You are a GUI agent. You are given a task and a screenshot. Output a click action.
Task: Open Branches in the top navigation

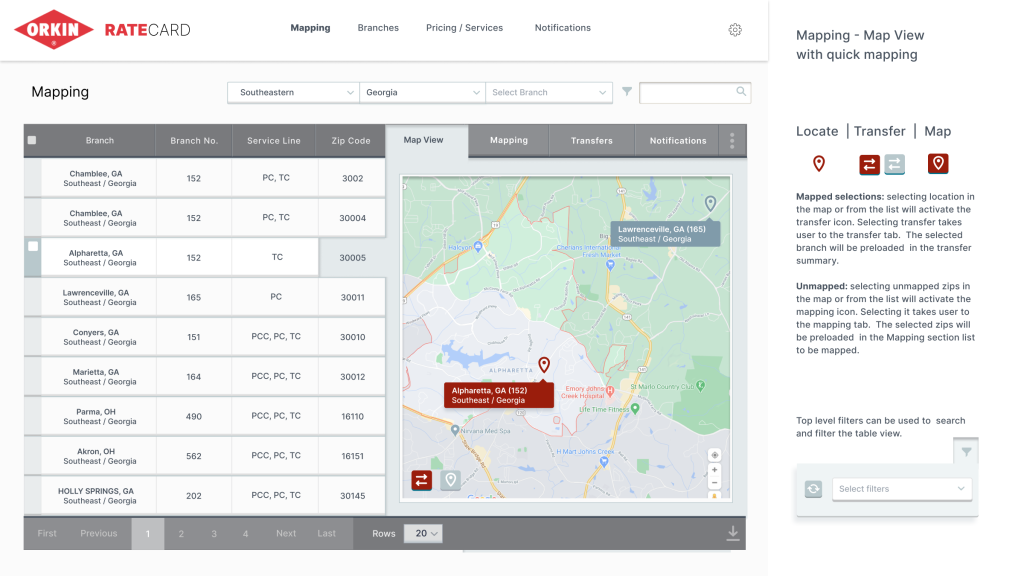(378, 28)
